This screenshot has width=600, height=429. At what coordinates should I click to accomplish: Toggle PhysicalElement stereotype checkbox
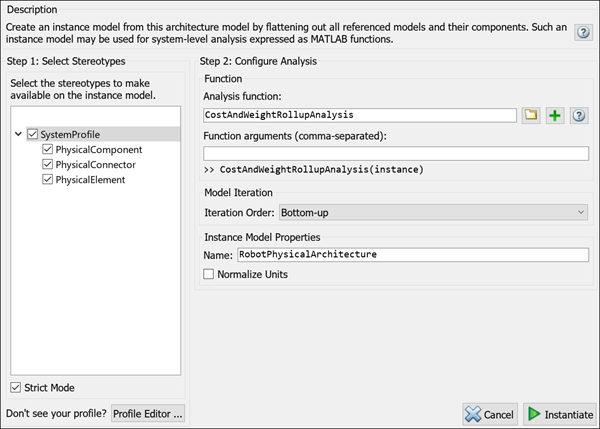[48, 180]
